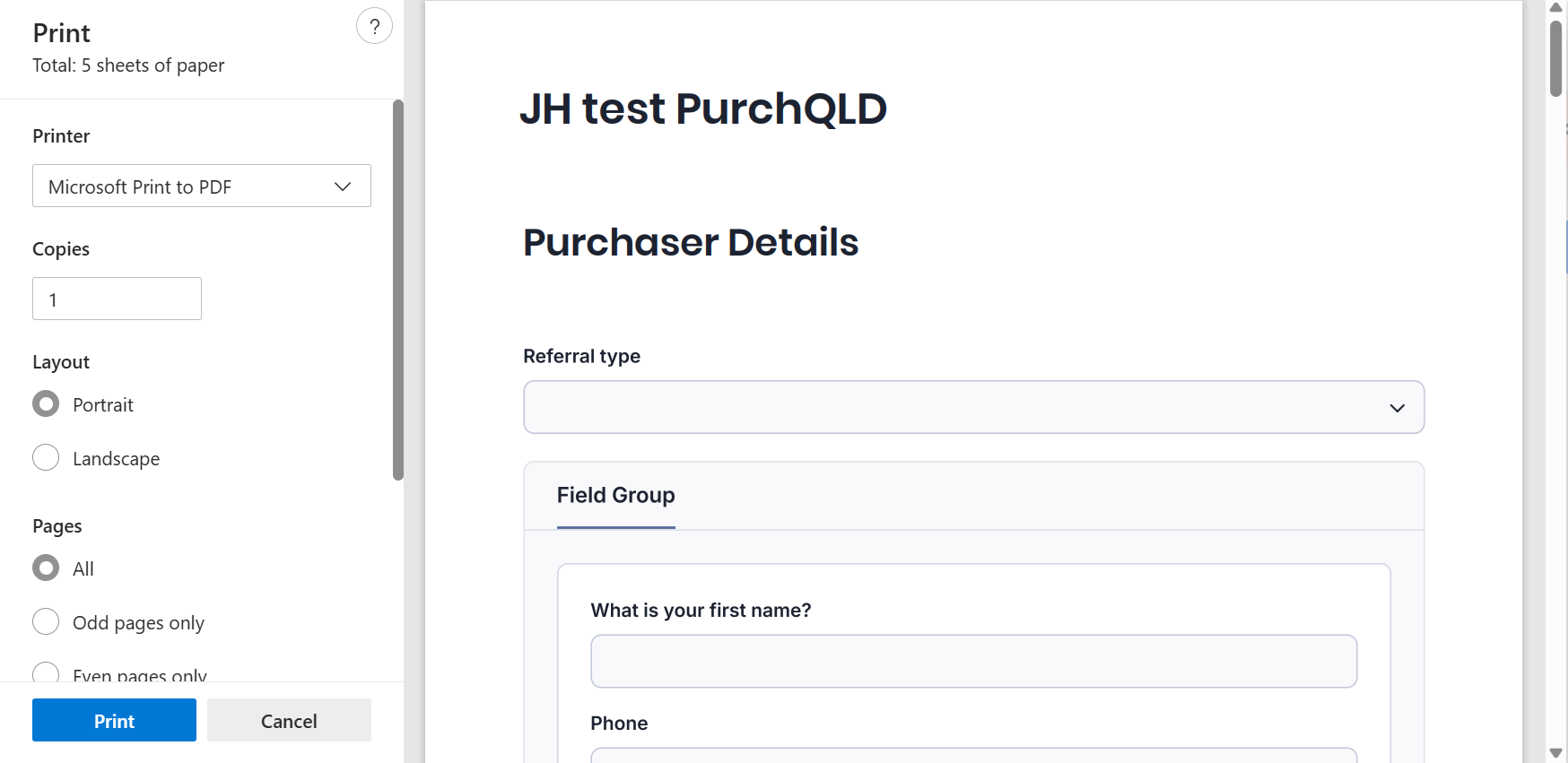Click the Phone input field
This screenshot has height=763, width=1568.
pos(973,755)
